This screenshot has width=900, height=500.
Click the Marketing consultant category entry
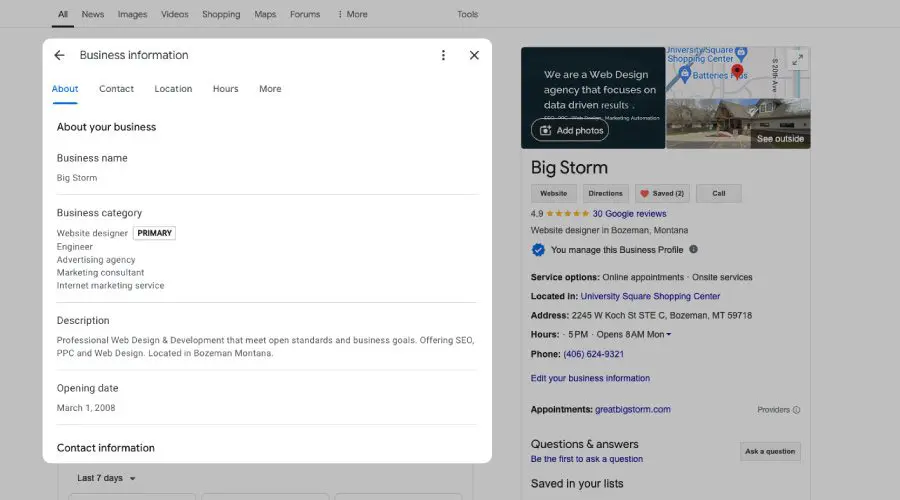click(100, 273)
